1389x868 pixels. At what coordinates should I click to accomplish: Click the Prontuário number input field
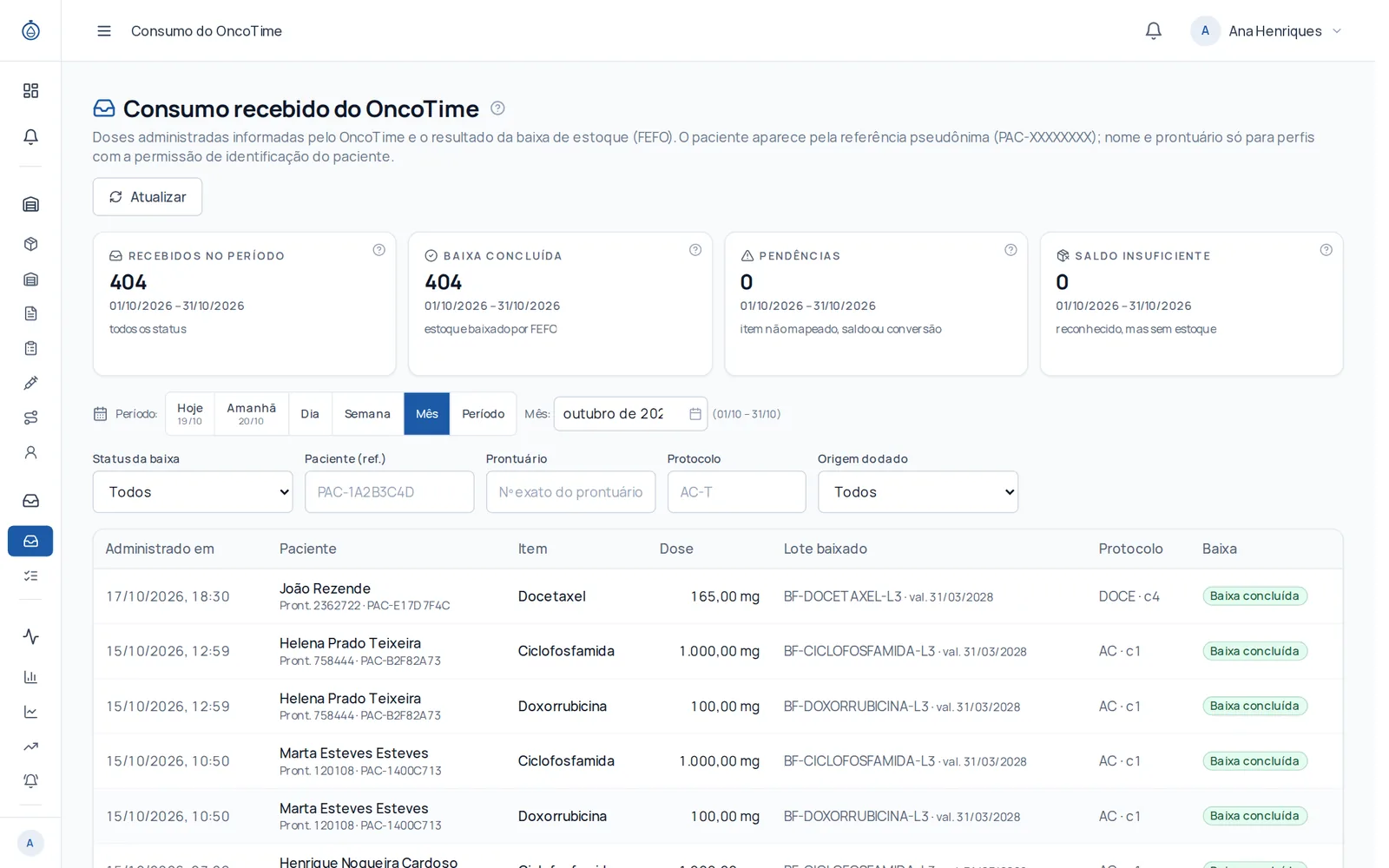(570, 492)
